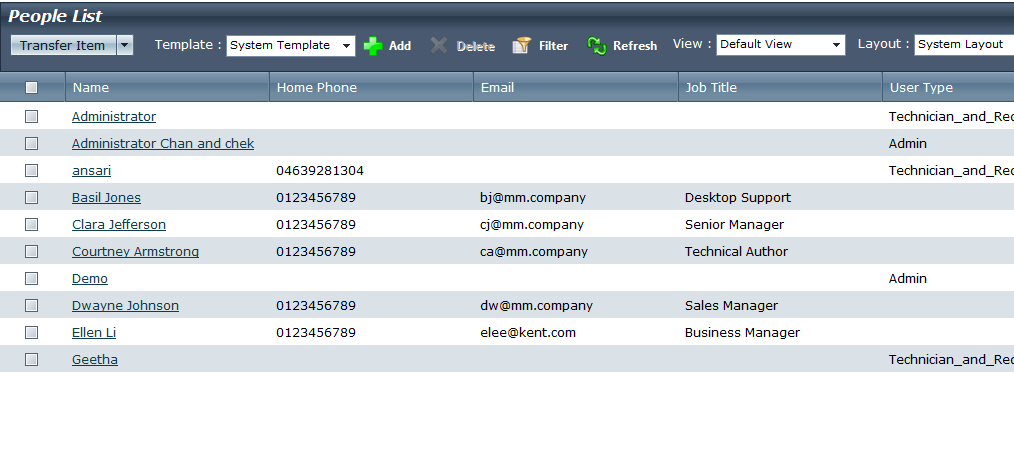Open the System Template dropdown
The height and width of the screenshot is (460, 1014).
tap(346, 46)
